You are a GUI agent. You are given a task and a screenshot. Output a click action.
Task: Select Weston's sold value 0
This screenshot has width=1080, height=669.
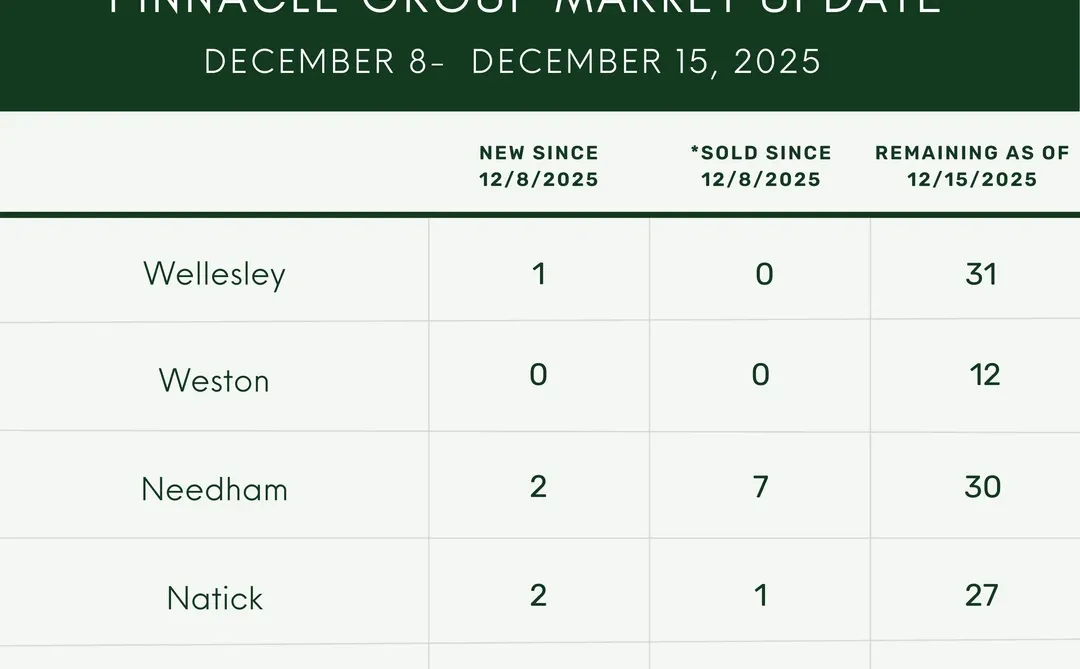coord(760,375)
